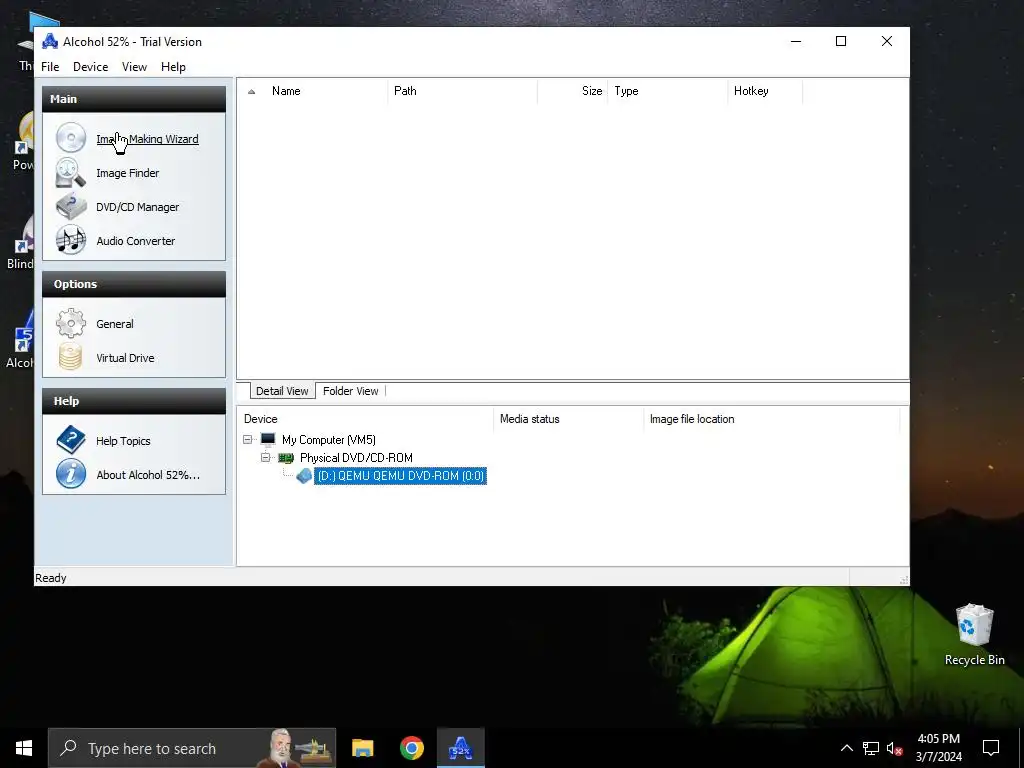The image size is (1024, 768).
Task: Open the Image Making Wizard link
Action: (148, 139)
